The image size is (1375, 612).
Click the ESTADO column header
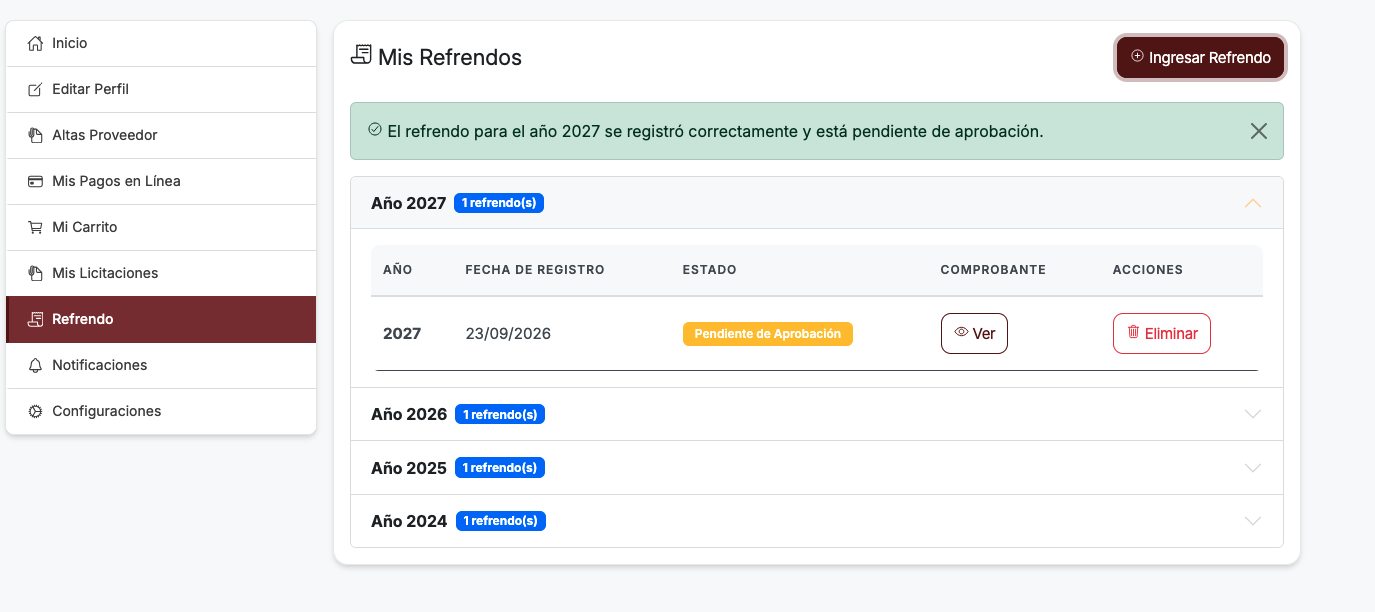tap(709, 270)
